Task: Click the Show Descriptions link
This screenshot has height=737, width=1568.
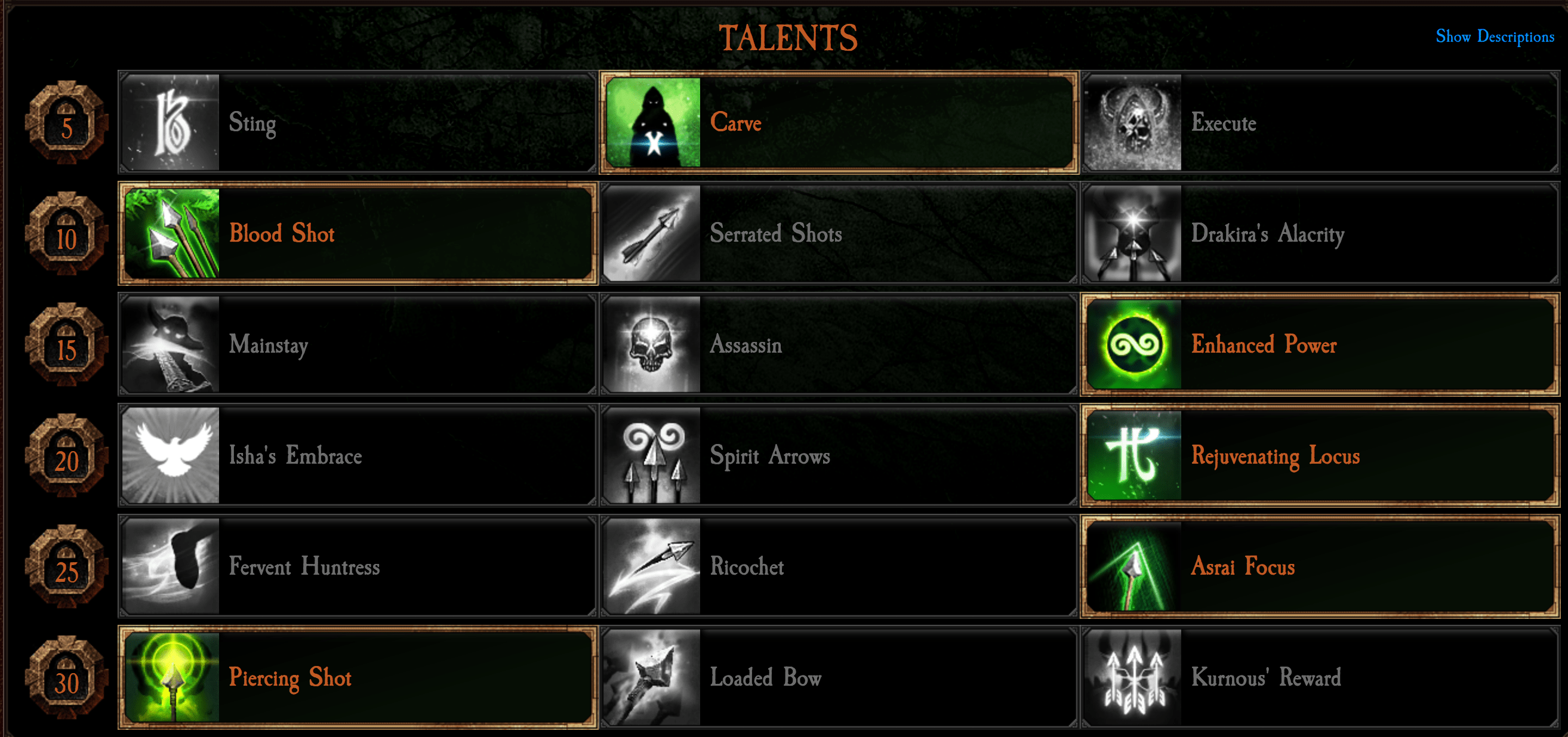Action: (1495, 36)
